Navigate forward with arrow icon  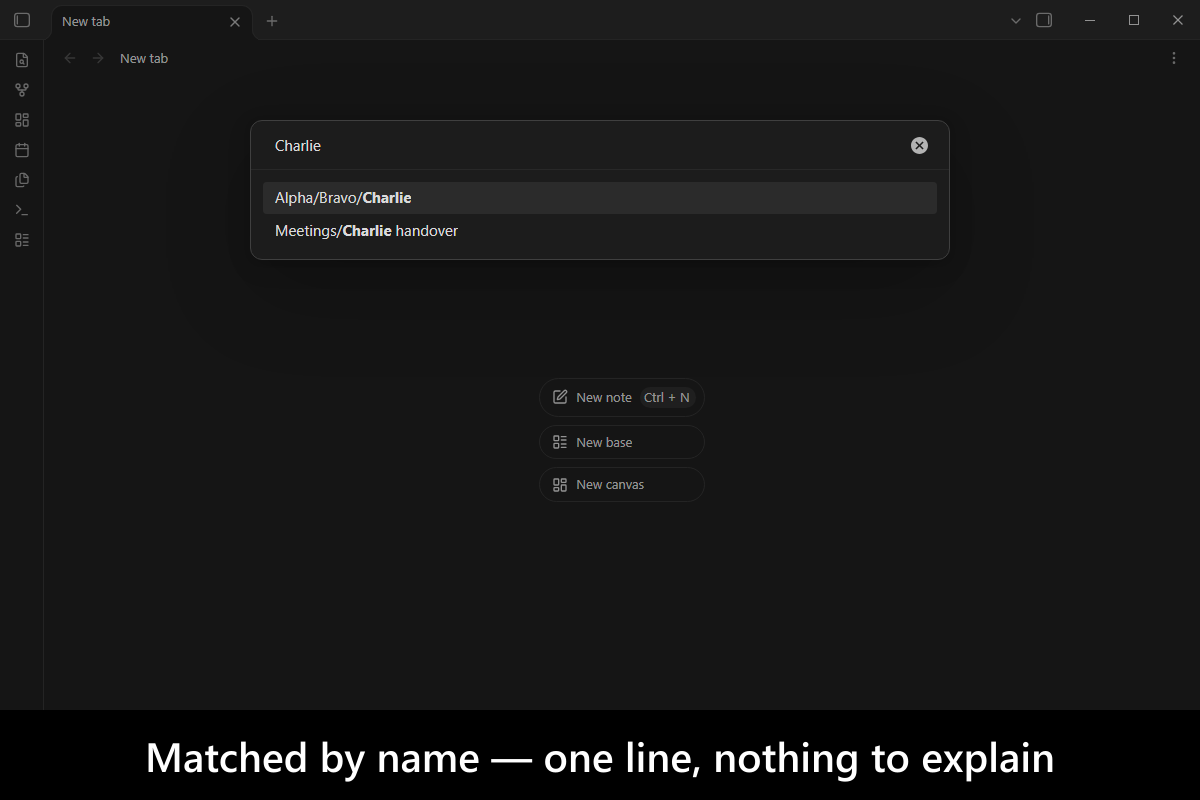98,58
